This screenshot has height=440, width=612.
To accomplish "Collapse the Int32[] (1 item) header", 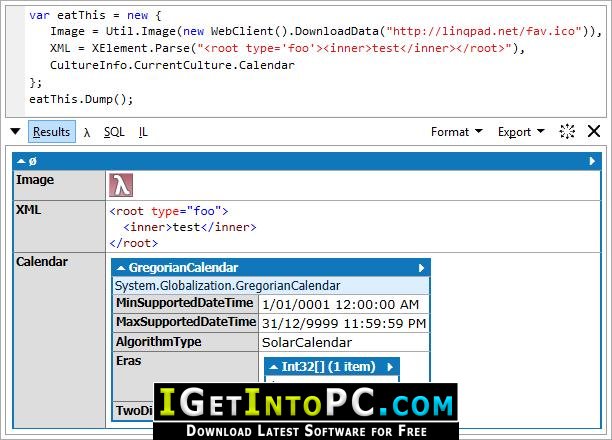I will (274, 367).
